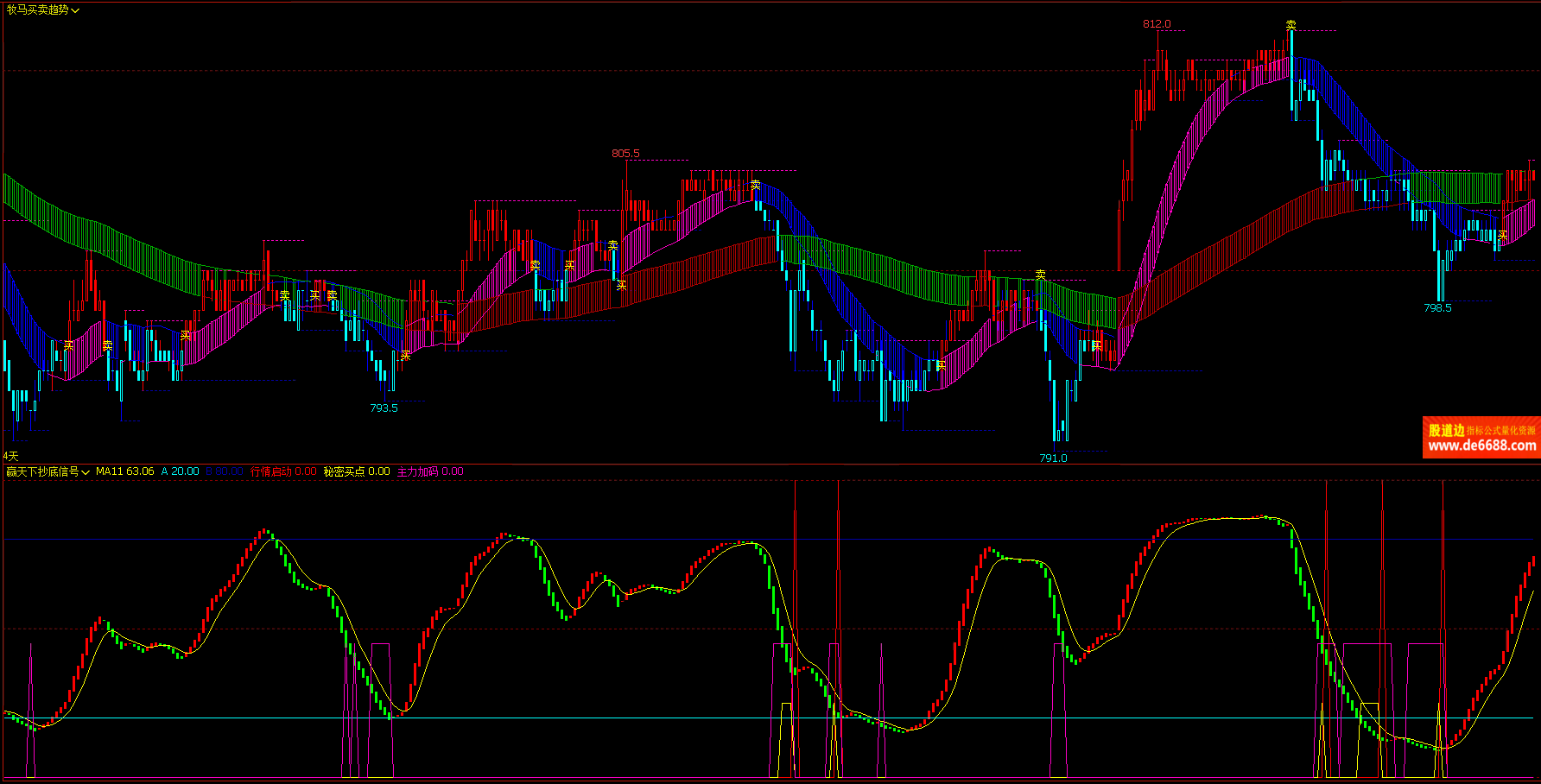The width and height of the screenshot is (1541, 784).
Task: Select the MA11 63.06 indicator value
Action: point(124,471)
